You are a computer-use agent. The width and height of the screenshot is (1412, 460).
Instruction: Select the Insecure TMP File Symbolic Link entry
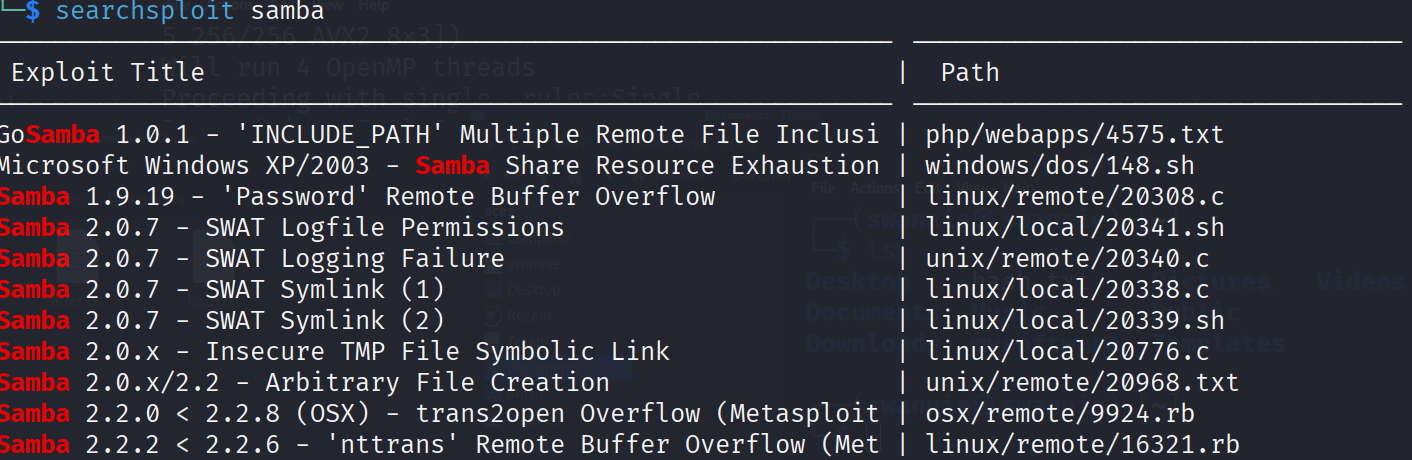(x=335, y=351)
